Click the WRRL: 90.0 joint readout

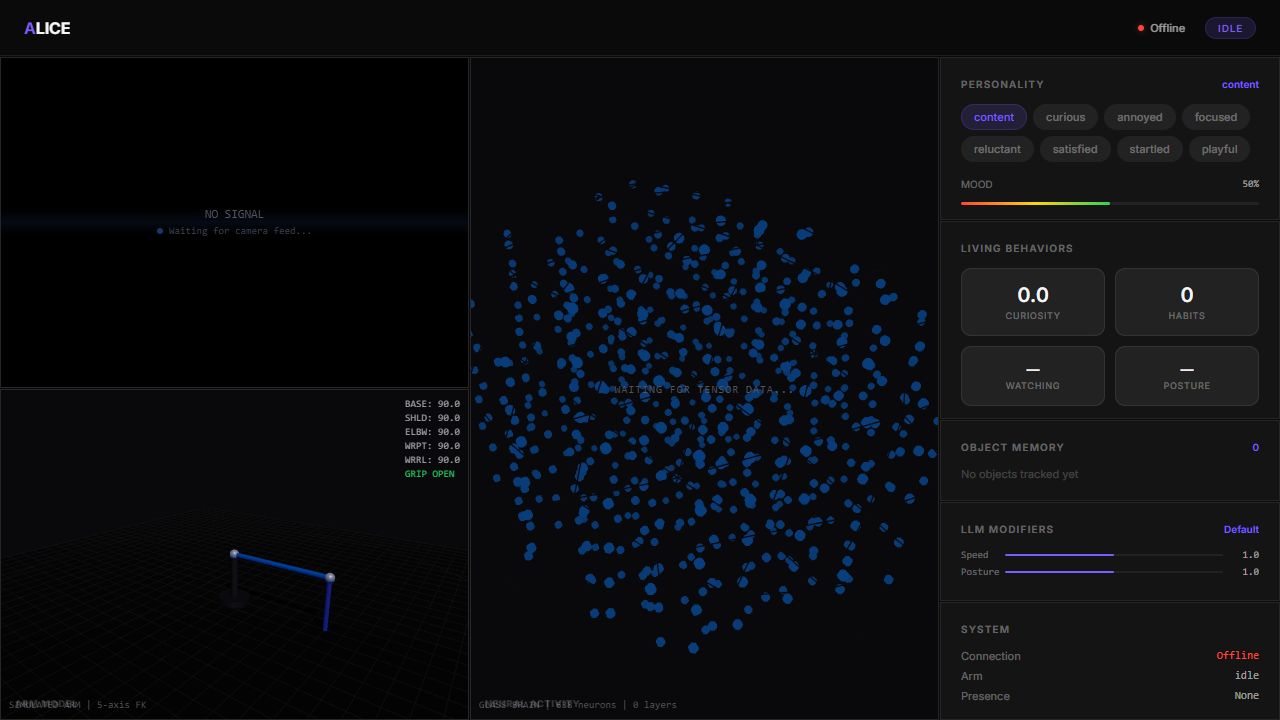432,460
